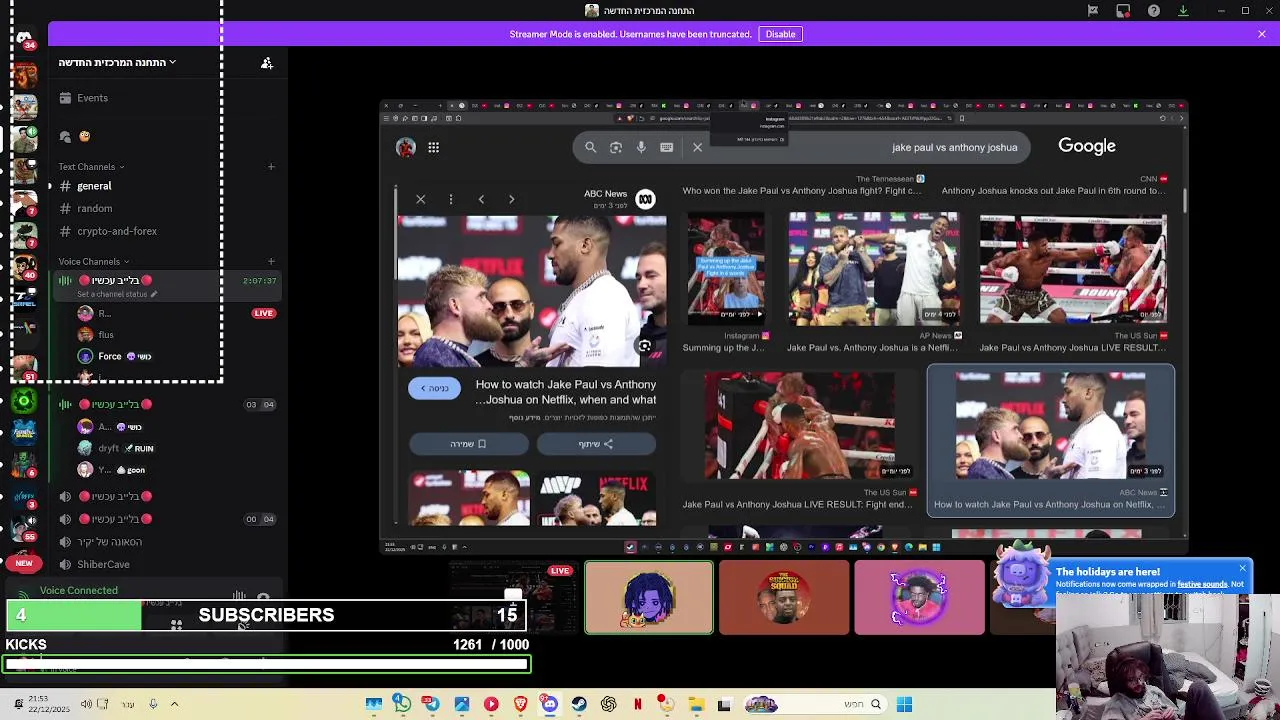Click the ABC News source logo
1280x720 pixels.
(645, 199)
